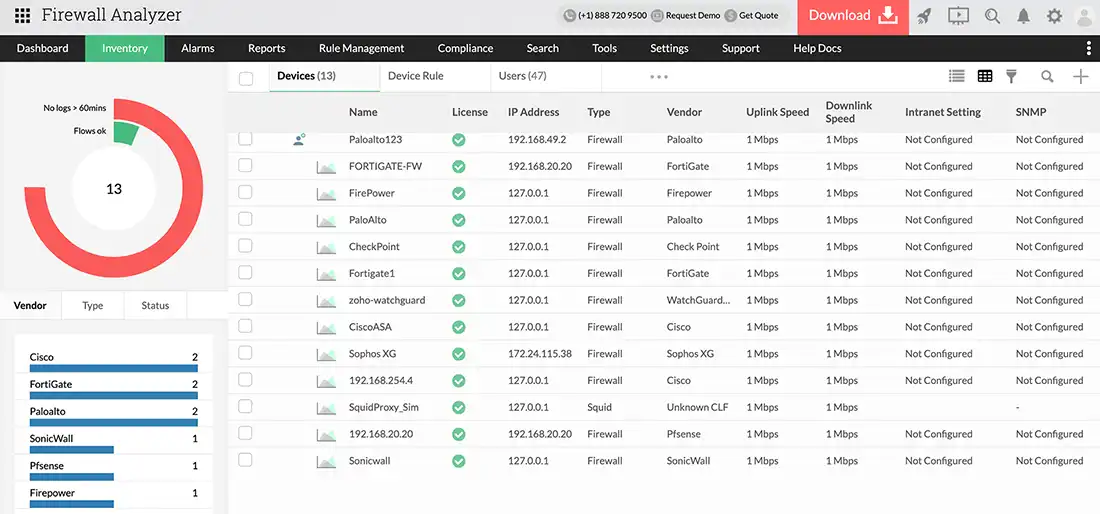Open the vertical dots menu in nav bar
The image size is (1100, 514).
[x=1089, y=48]
